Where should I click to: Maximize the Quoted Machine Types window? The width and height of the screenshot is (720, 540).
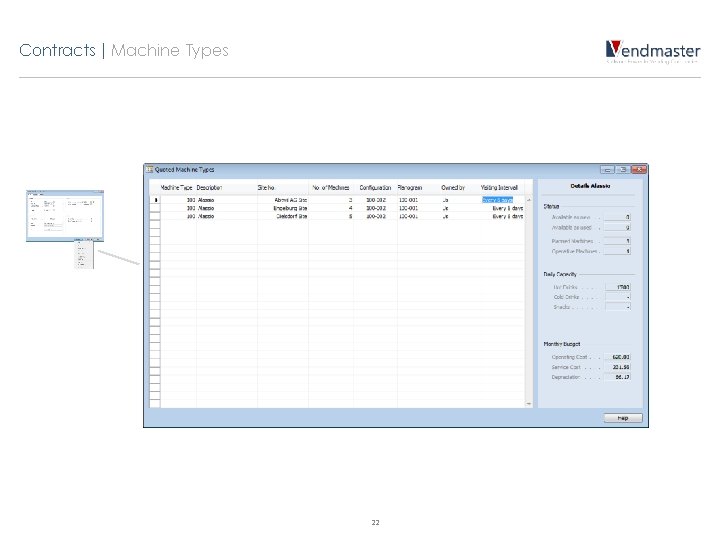[623, 169]
